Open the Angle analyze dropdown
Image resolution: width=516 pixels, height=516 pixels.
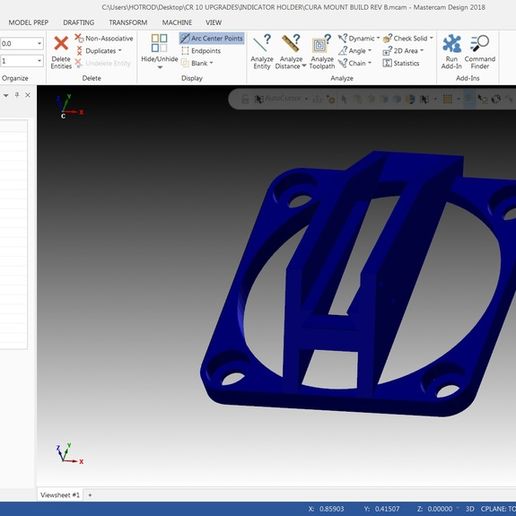coord(355,51)
